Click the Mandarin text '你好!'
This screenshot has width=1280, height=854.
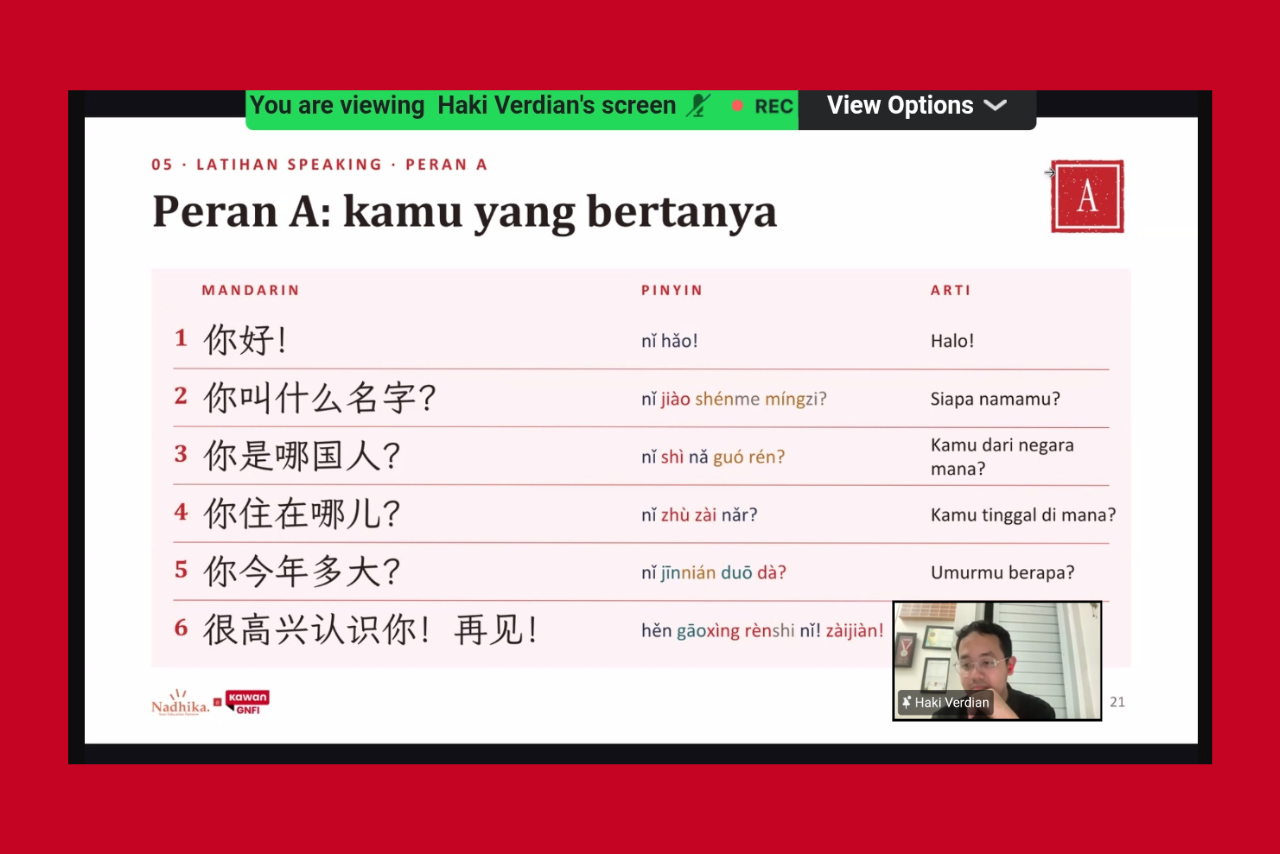pyautogui.click(x=246, y=340)
